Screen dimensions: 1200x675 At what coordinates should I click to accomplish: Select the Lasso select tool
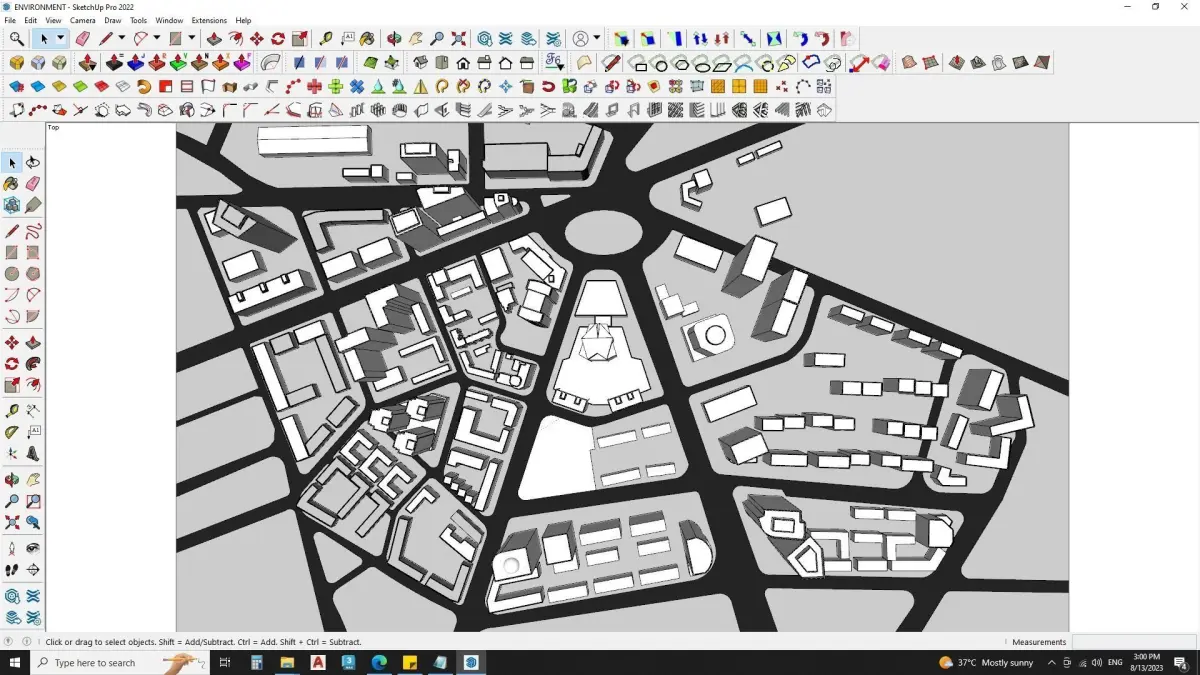(x=33, y=163)
